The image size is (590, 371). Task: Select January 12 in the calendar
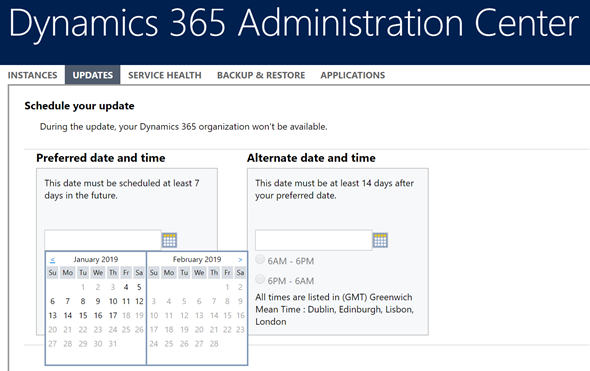[139, 301]
